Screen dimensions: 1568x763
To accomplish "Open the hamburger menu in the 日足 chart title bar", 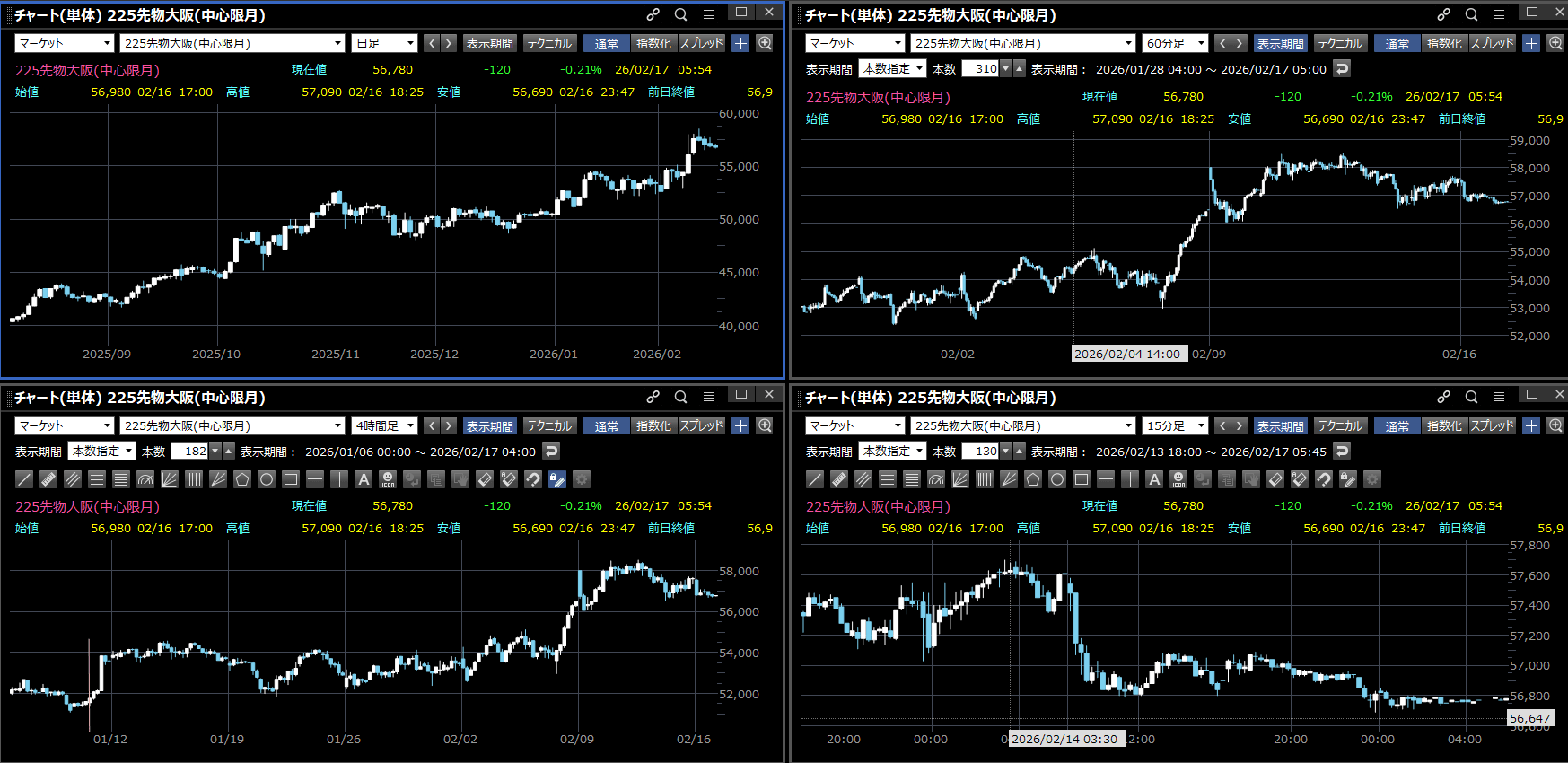I will coord(708,14).
